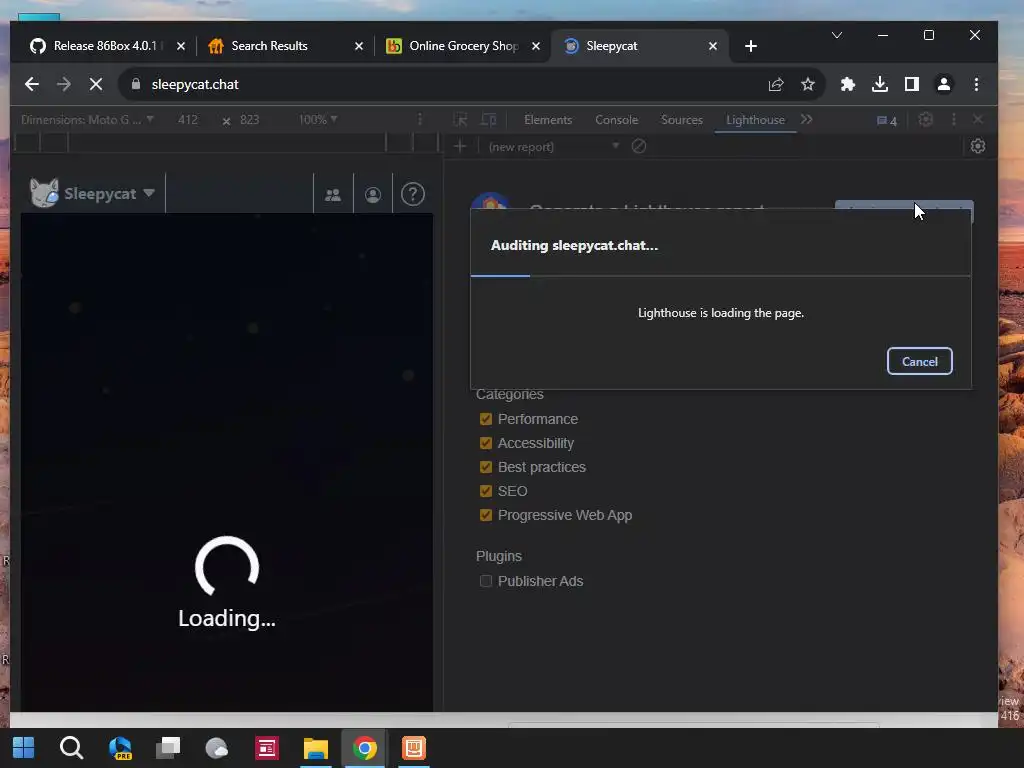Screen dimensions: 1024x768
Task: Close the DevTools panel
Action: click(x=978, y=120)
